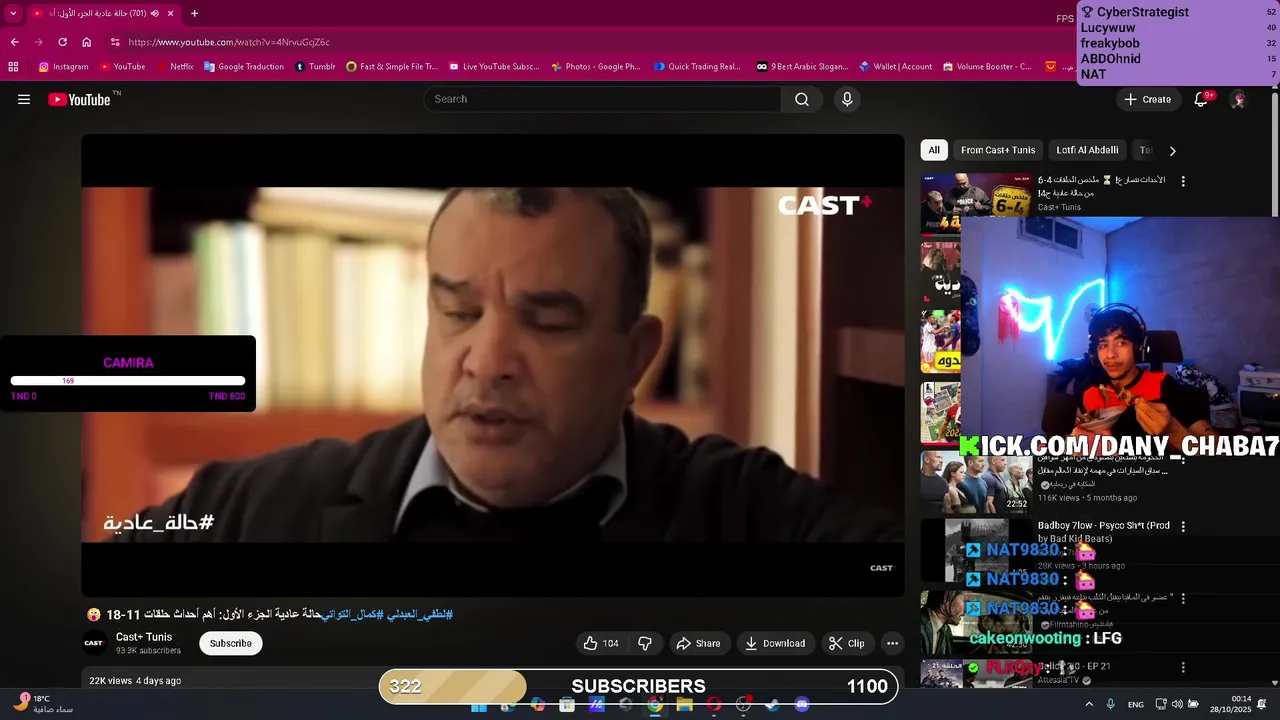Screen dimensions: 1280x720
Task: Open the apps grid in bookmarks bar
Action: 13,67
